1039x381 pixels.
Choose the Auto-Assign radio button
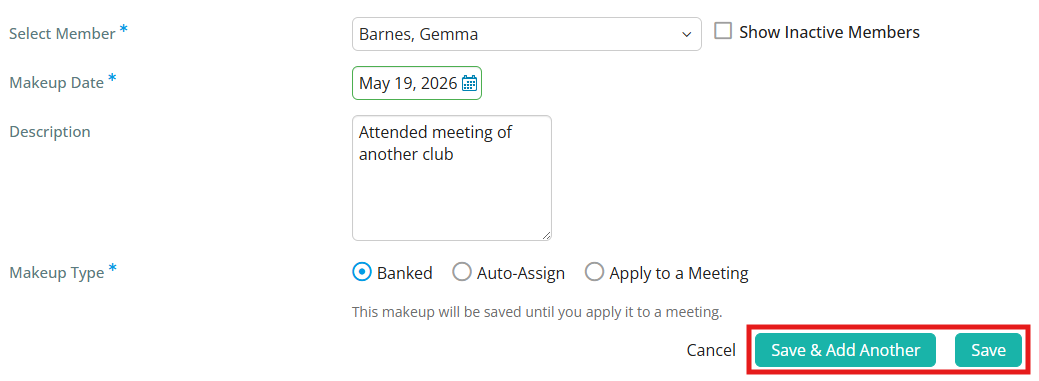coord(461,272)
